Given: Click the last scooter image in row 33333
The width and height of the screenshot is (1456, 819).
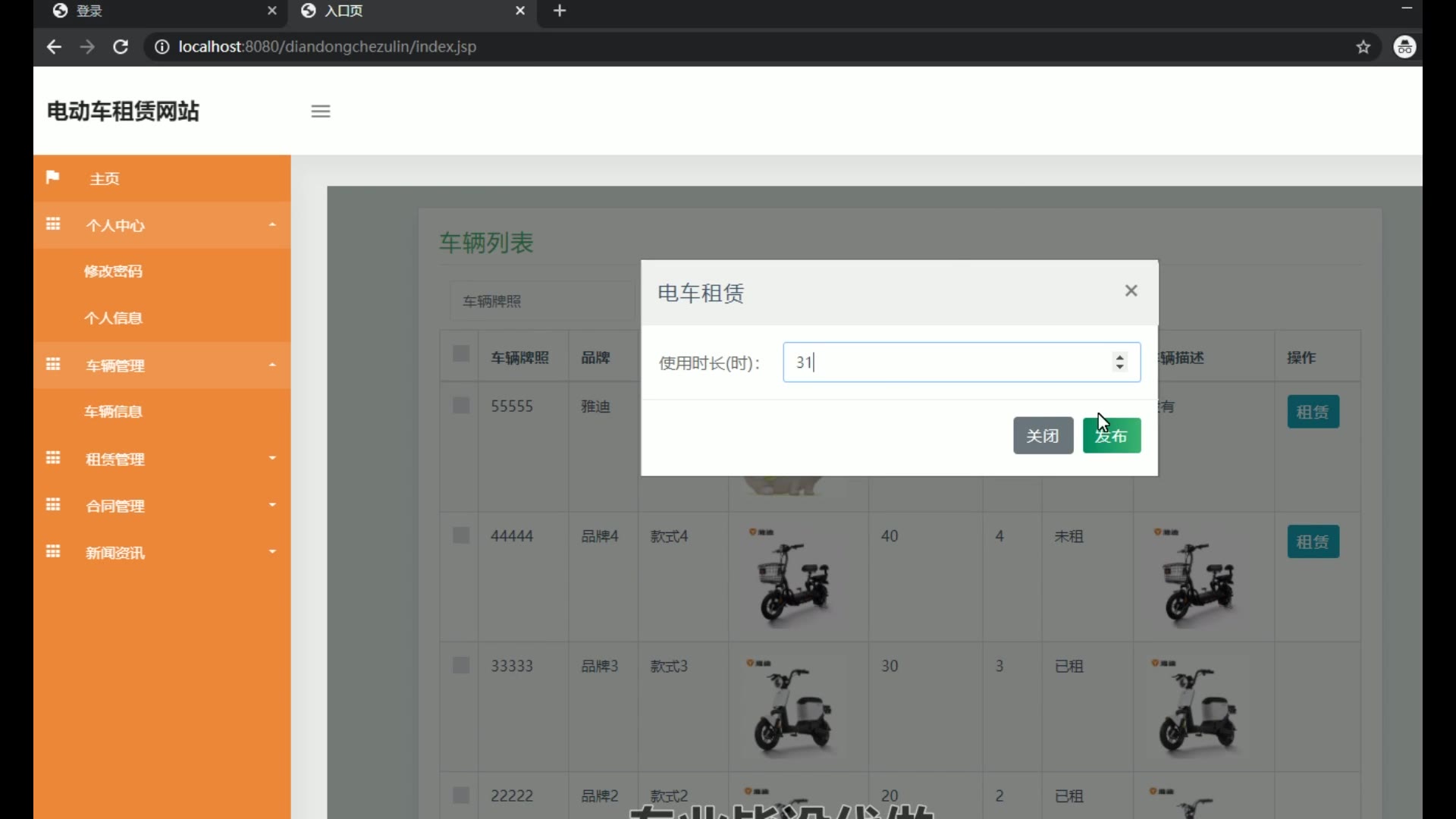Looking at the screenshot, I should tap(1198, 707).
